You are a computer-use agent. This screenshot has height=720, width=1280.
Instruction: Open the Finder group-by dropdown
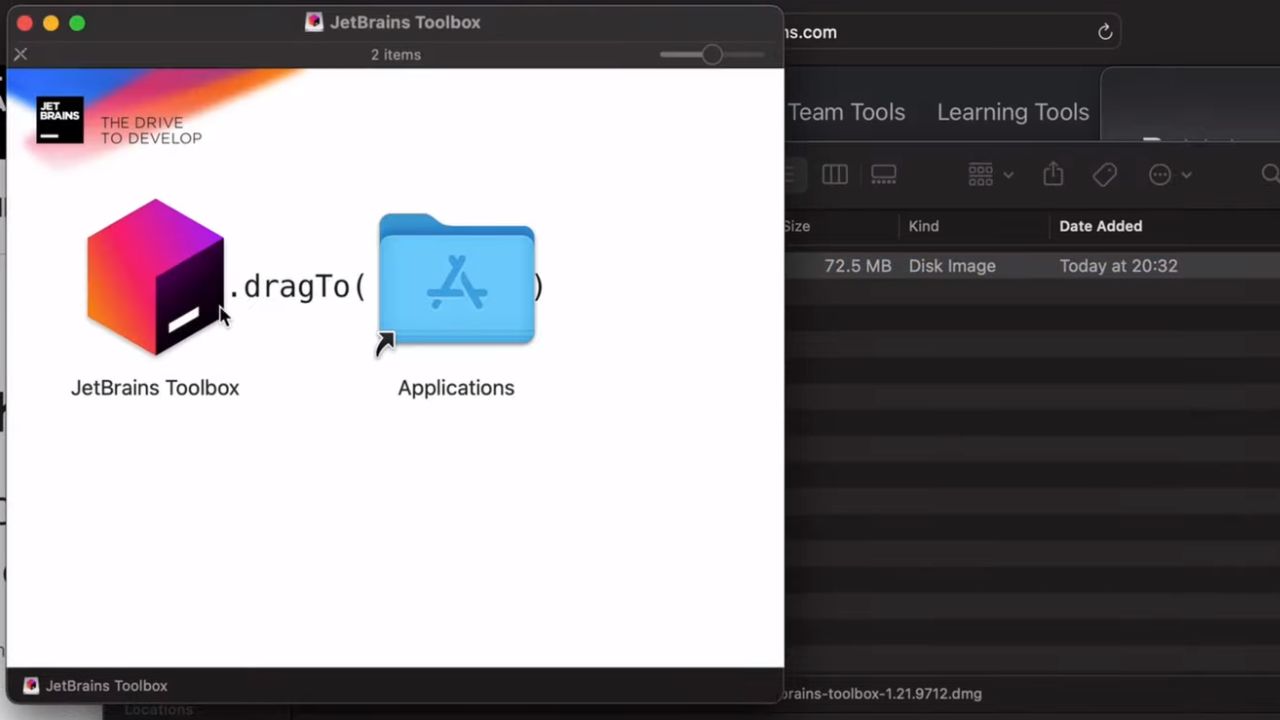pyautogui.click(x=991, y=175)
